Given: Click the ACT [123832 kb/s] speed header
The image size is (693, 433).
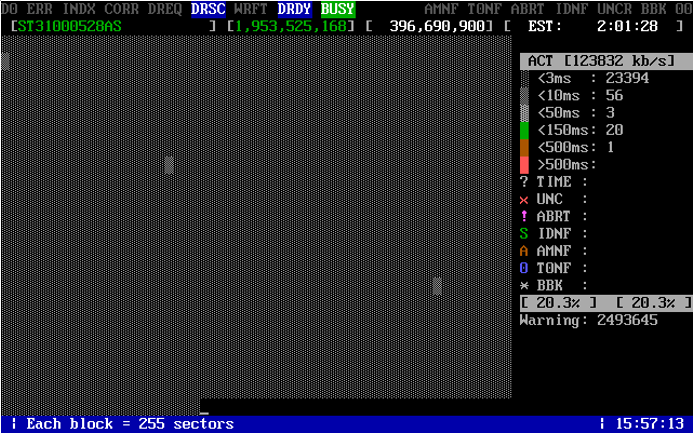Looking at the screenshot, I should [606, 61].
